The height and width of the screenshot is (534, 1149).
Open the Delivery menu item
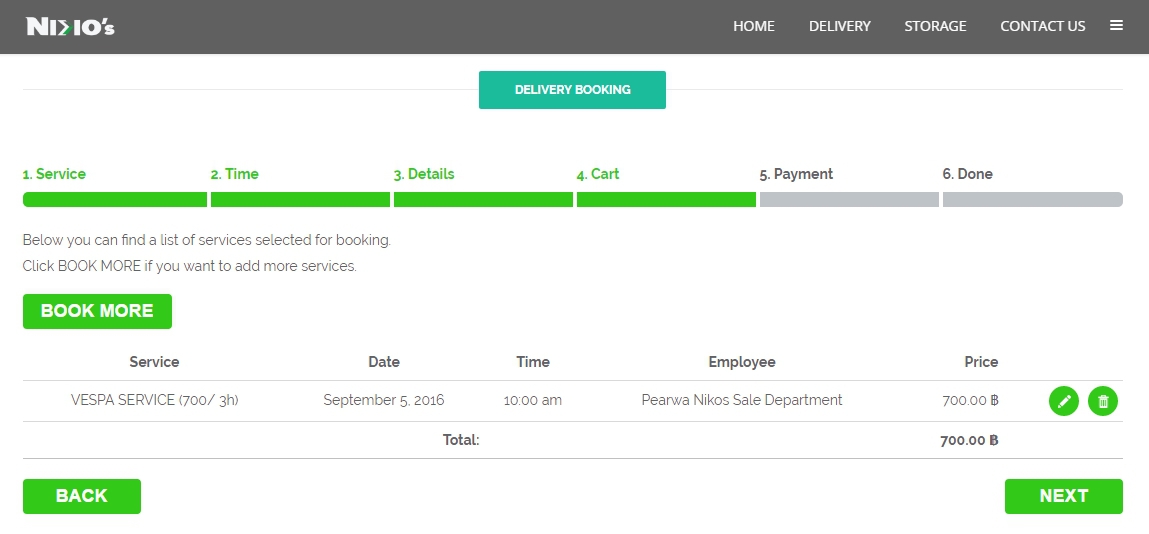[839, 26]
